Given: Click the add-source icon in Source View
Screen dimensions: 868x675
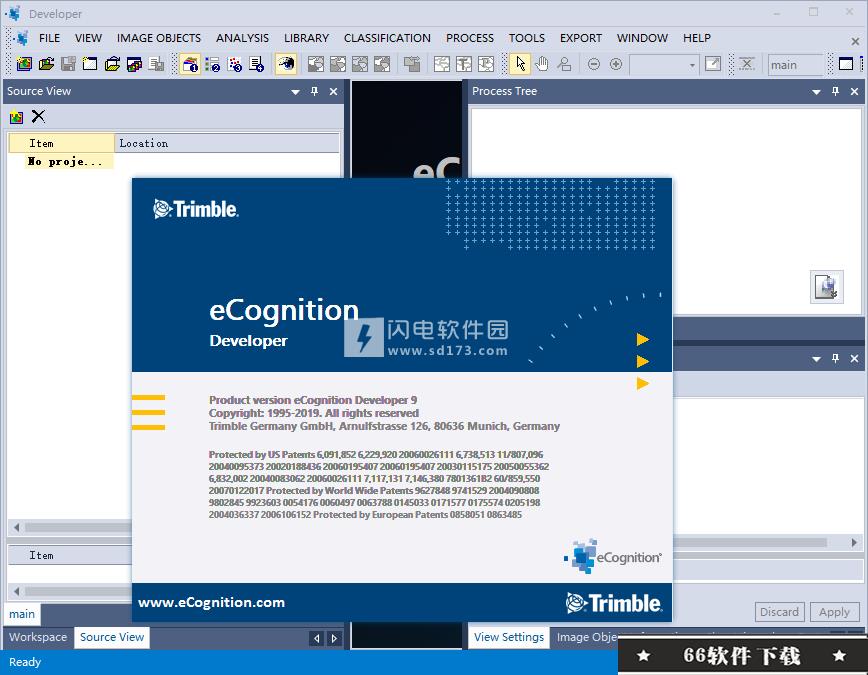Looking at the screenshot, I should pos(17,117).
